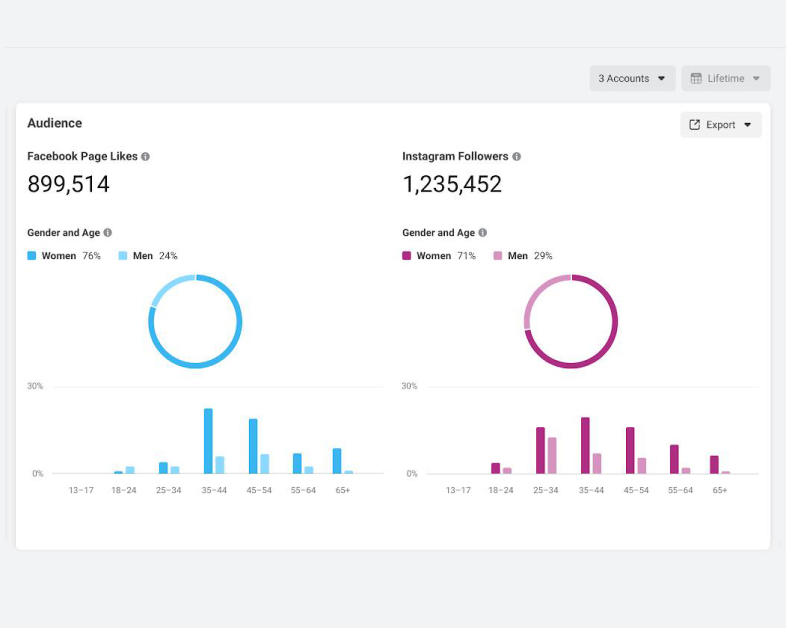
Task: Click Instagram men bar for 25-34
Action: (552, 456)
